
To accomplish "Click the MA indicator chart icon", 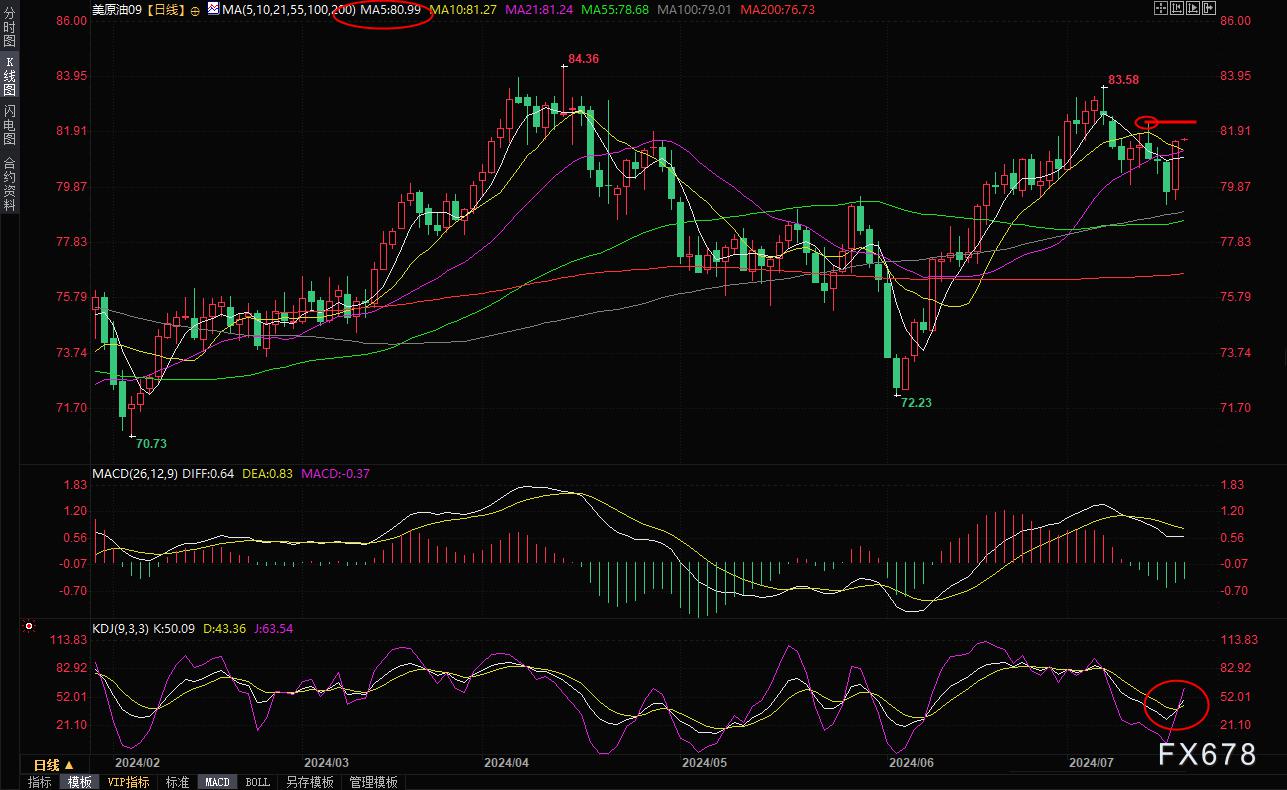I will (215, 10).
